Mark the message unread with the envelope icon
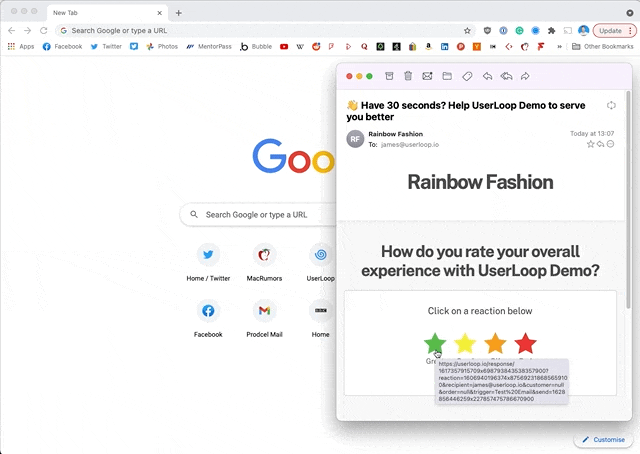This screenshot has height=454, width=640. [x=427, y=76]
